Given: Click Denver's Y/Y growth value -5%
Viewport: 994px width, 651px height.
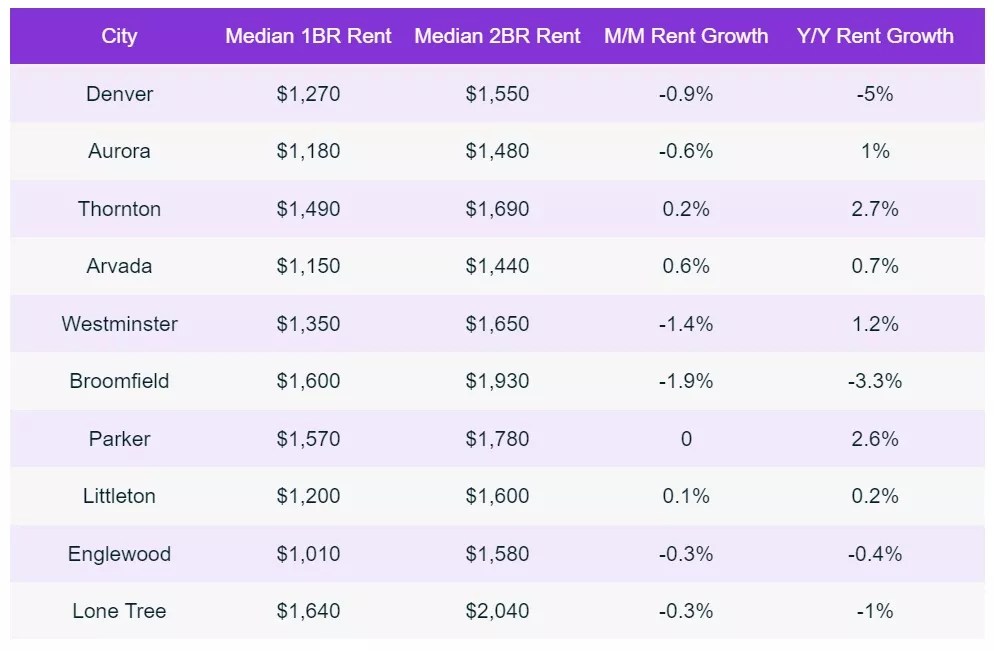Looking at the screenshot, I should (x=875, y=94).
